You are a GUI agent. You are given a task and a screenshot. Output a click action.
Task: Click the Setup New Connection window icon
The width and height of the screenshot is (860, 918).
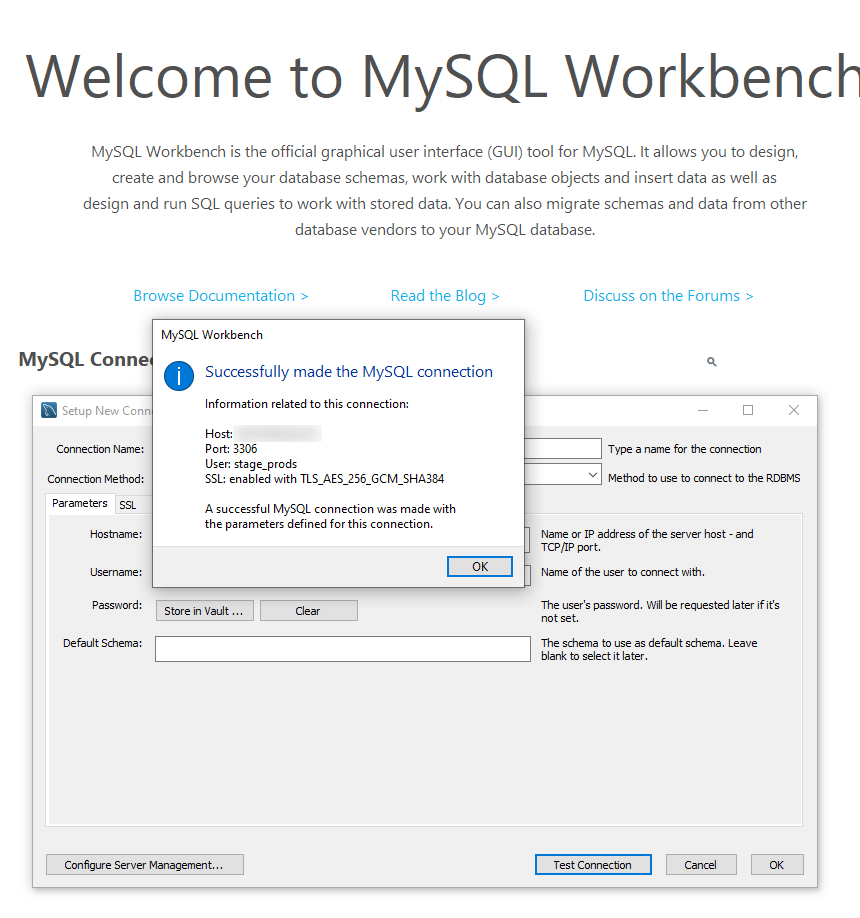coord(49,410)
